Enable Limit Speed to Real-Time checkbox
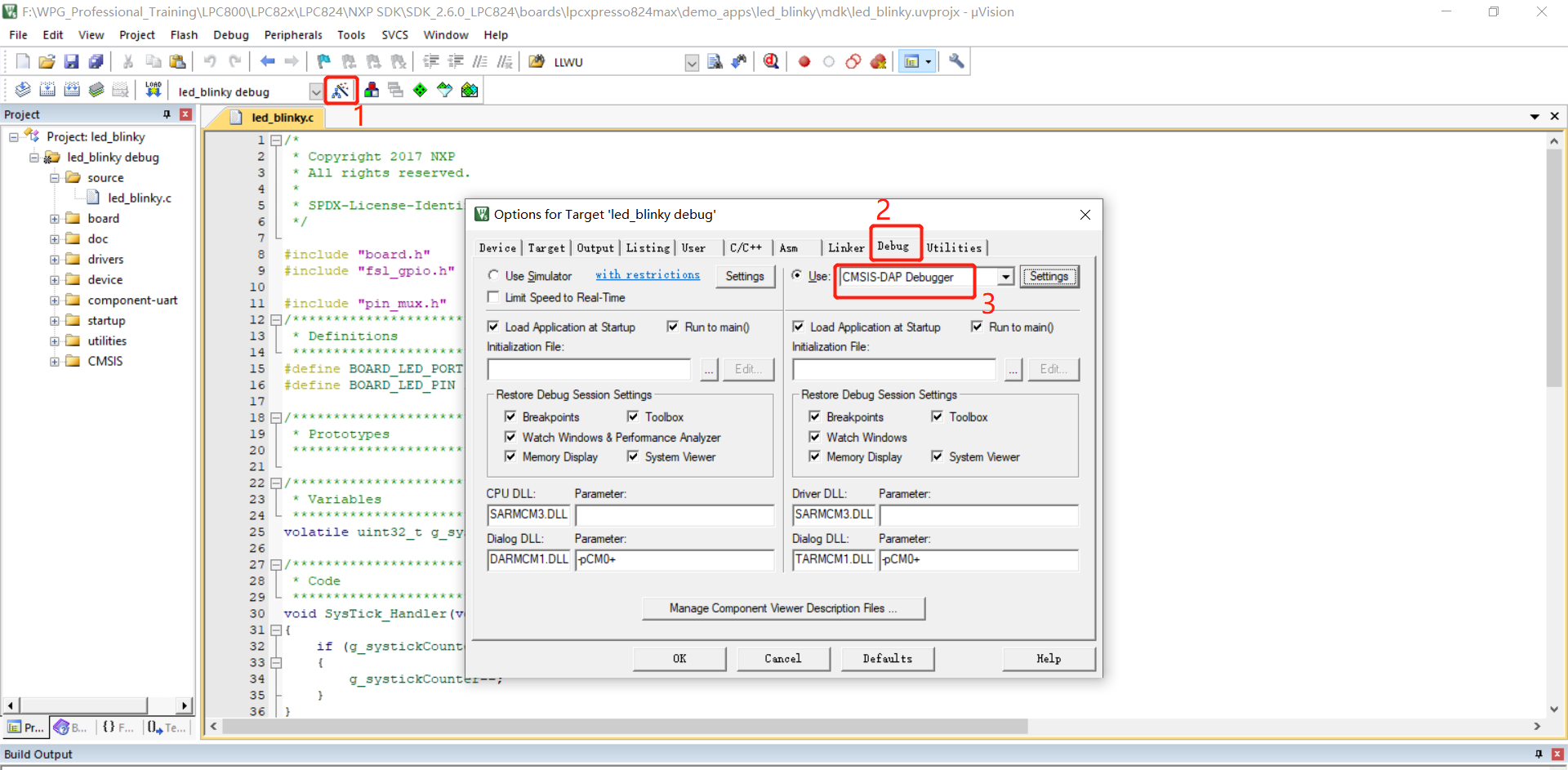Screen dimensions: 1568x770 [x=493, y=297]
